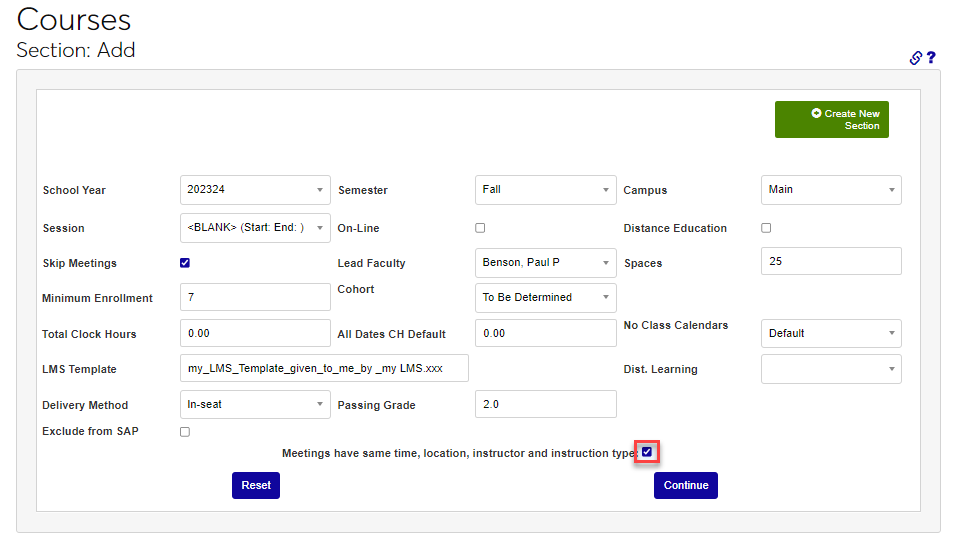Open the Cohort dropdown
This screenshot has height=547, width=954.
(545, 297)
